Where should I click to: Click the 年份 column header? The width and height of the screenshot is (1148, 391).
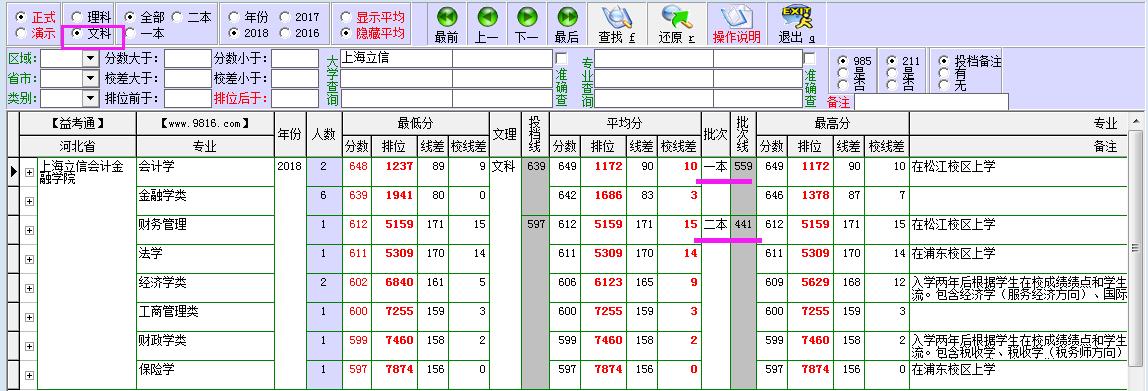click(290, 134)
